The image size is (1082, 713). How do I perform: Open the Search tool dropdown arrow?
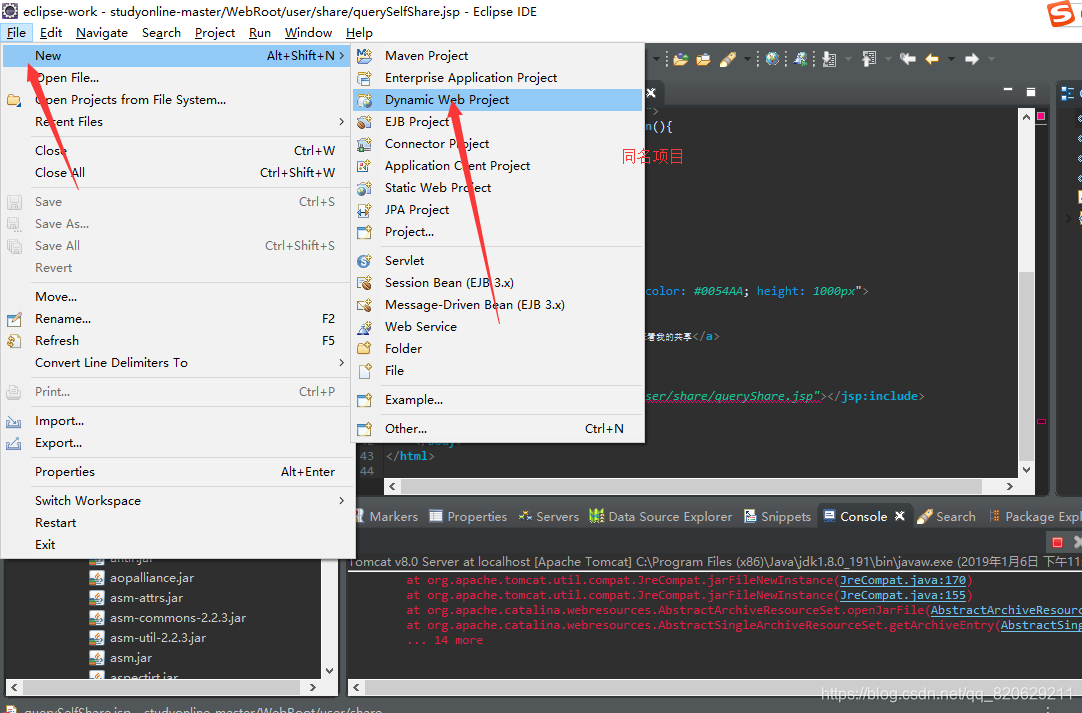click(x=747, y=59)
